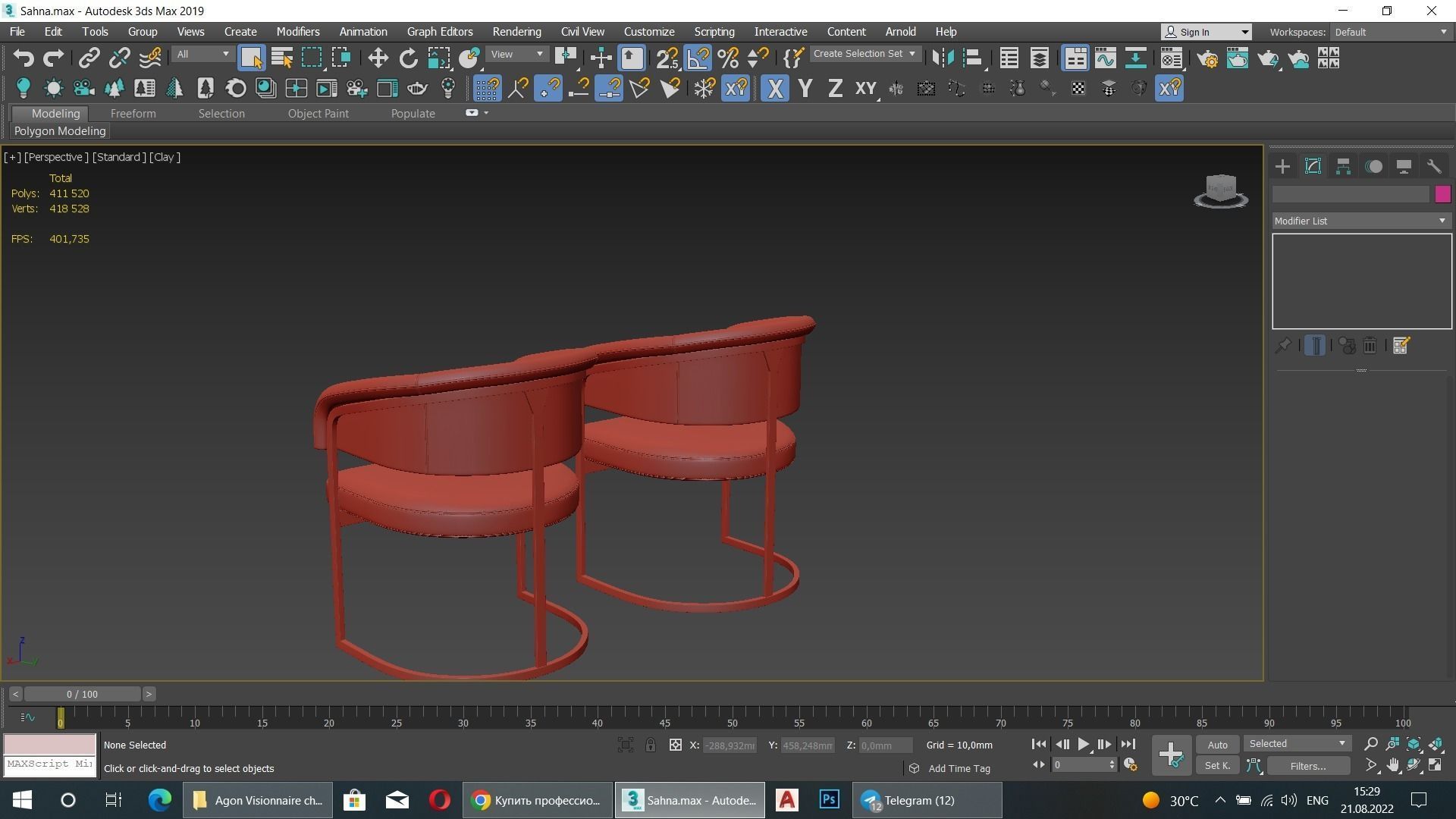
Task: Click Add Time Tag
Action: click(959, 768)
